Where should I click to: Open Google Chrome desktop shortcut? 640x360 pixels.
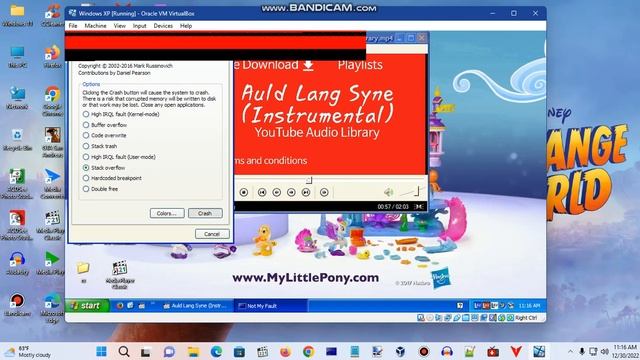click(53, 101)
